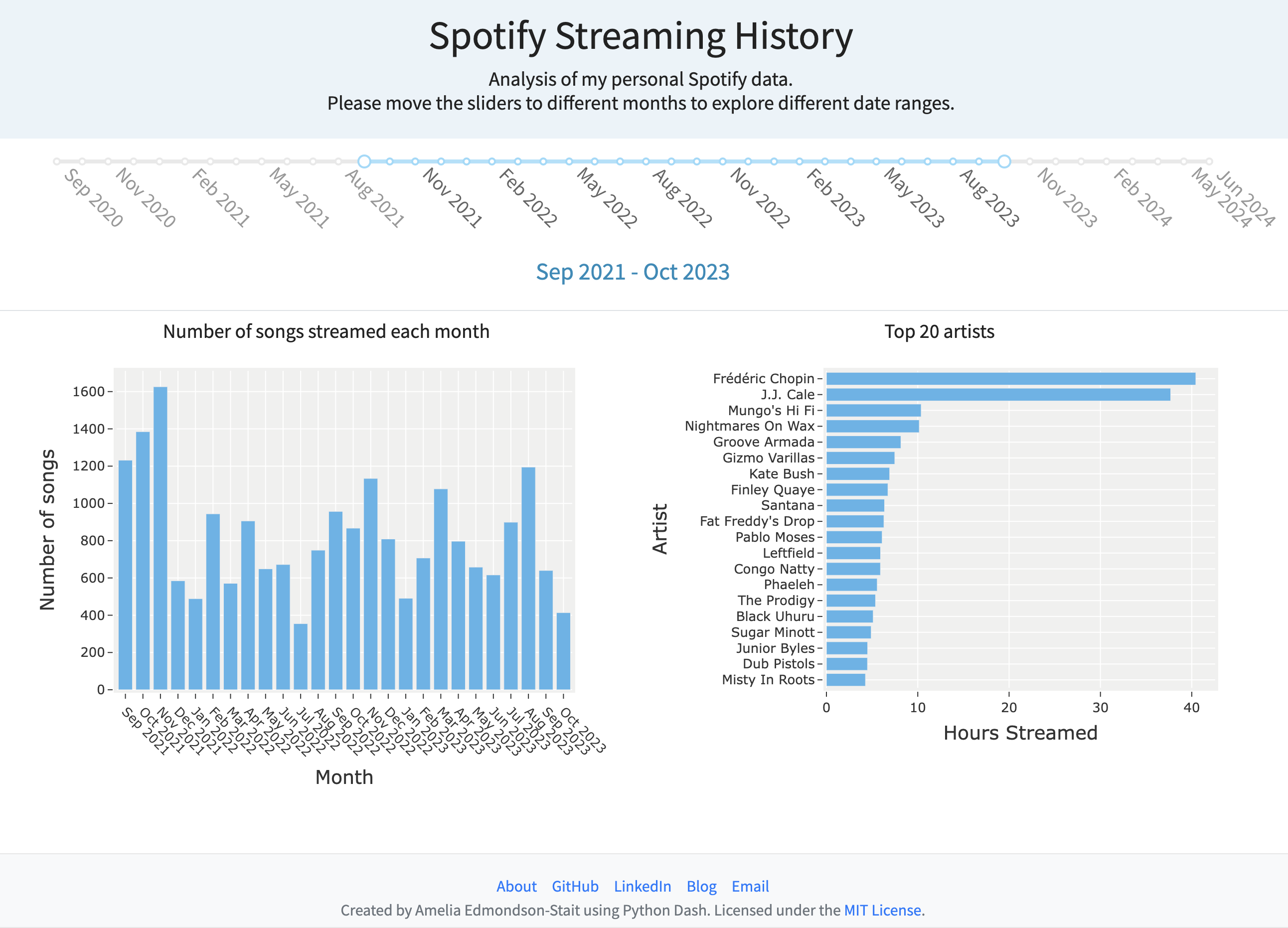This screenshot has height=928, width=1288.
Task: Click the left range slider handle at Sep 2021
Action: [364, 161]
